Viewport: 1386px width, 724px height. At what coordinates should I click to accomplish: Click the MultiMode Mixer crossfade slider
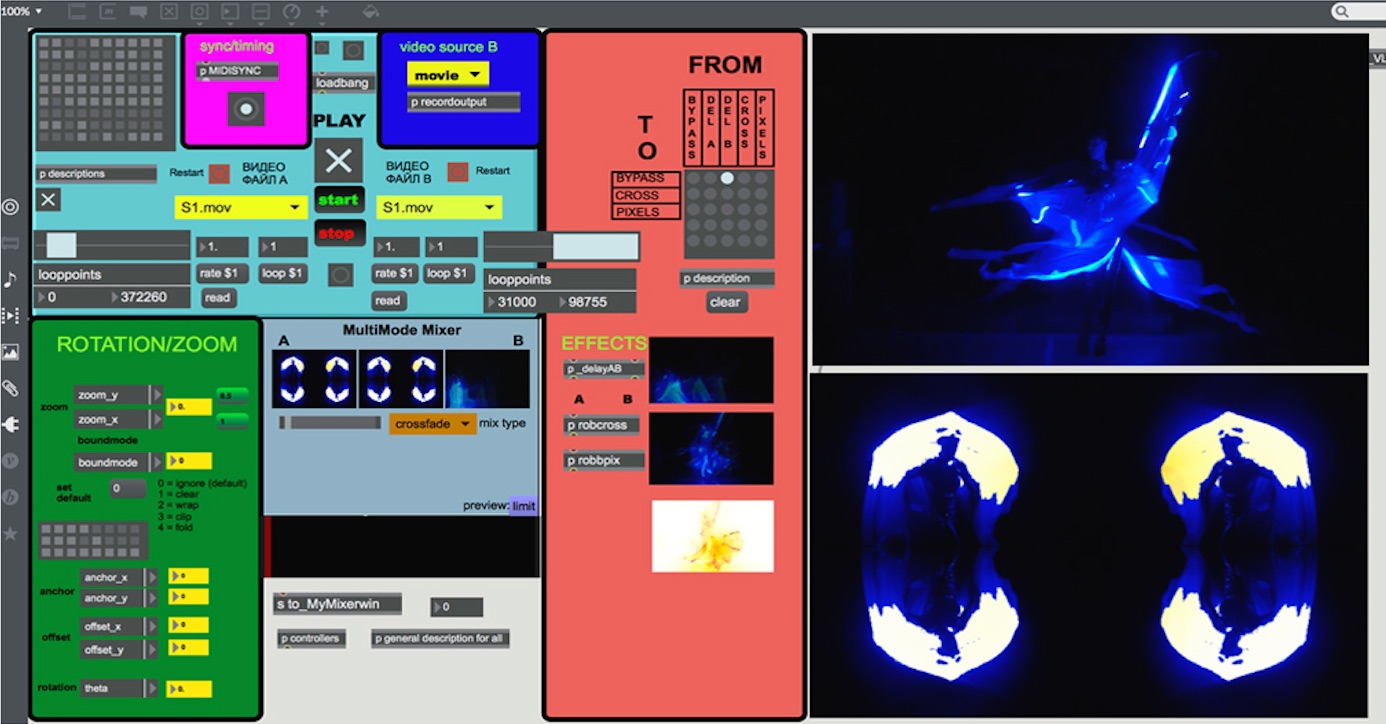(x=330, y=424)
